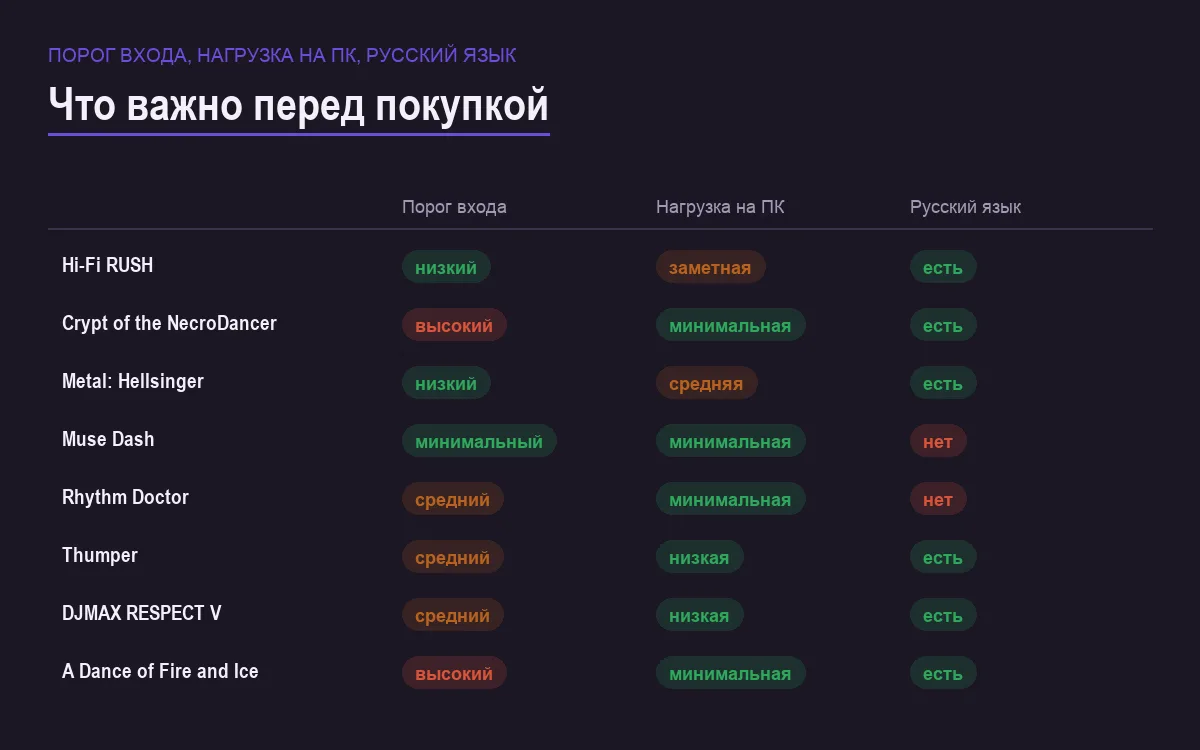Click "минимальная" load badge for Rhythm Doctor

coord(730,499)
